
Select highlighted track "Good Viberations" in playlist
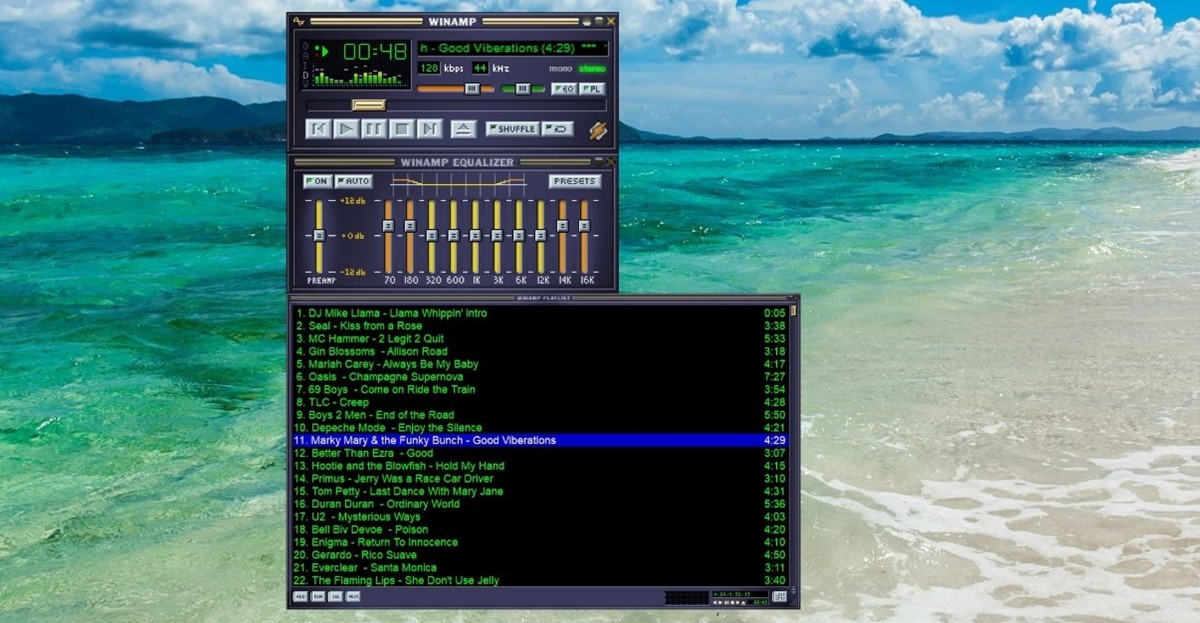[540, 440]
